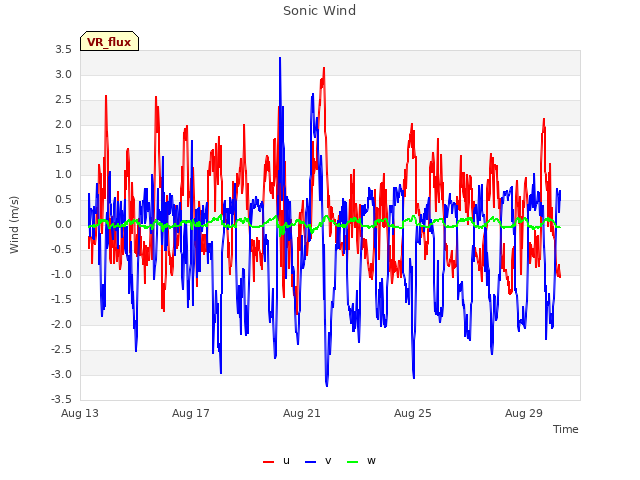The image size is (640, 480).
Task: Click the 'Aug 17' x-axis tick label
Action: [191, 413]
